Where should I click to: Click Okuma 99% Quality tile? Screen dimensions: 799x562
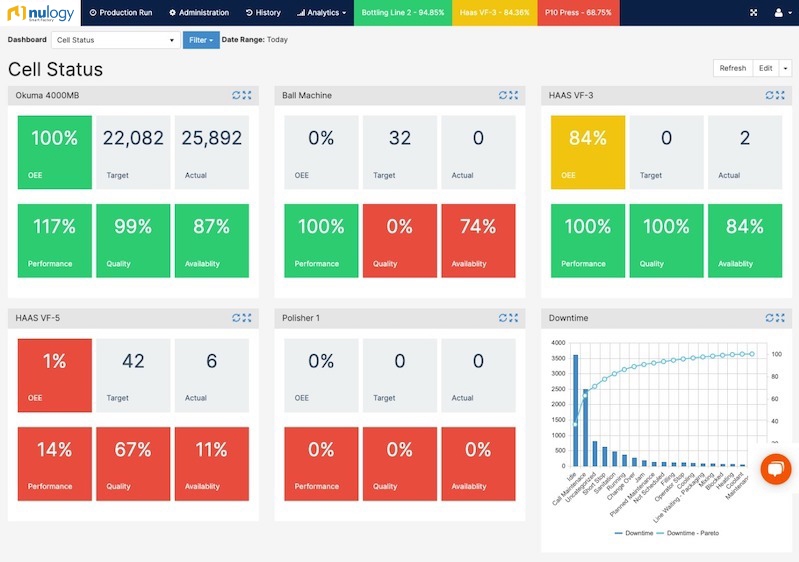tap(133, 241)
